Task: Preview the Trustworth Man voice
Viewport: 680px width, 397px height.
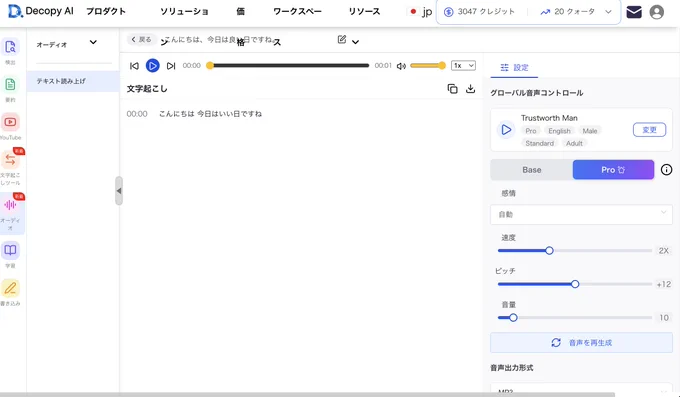Action: point(506,129)
